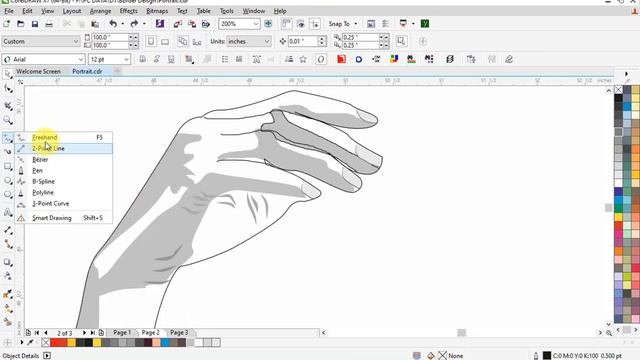Screen dimensions: 640x360
Task: Click the Redo arrow icon
Action: pyautogui.click(x=134, y=24)
